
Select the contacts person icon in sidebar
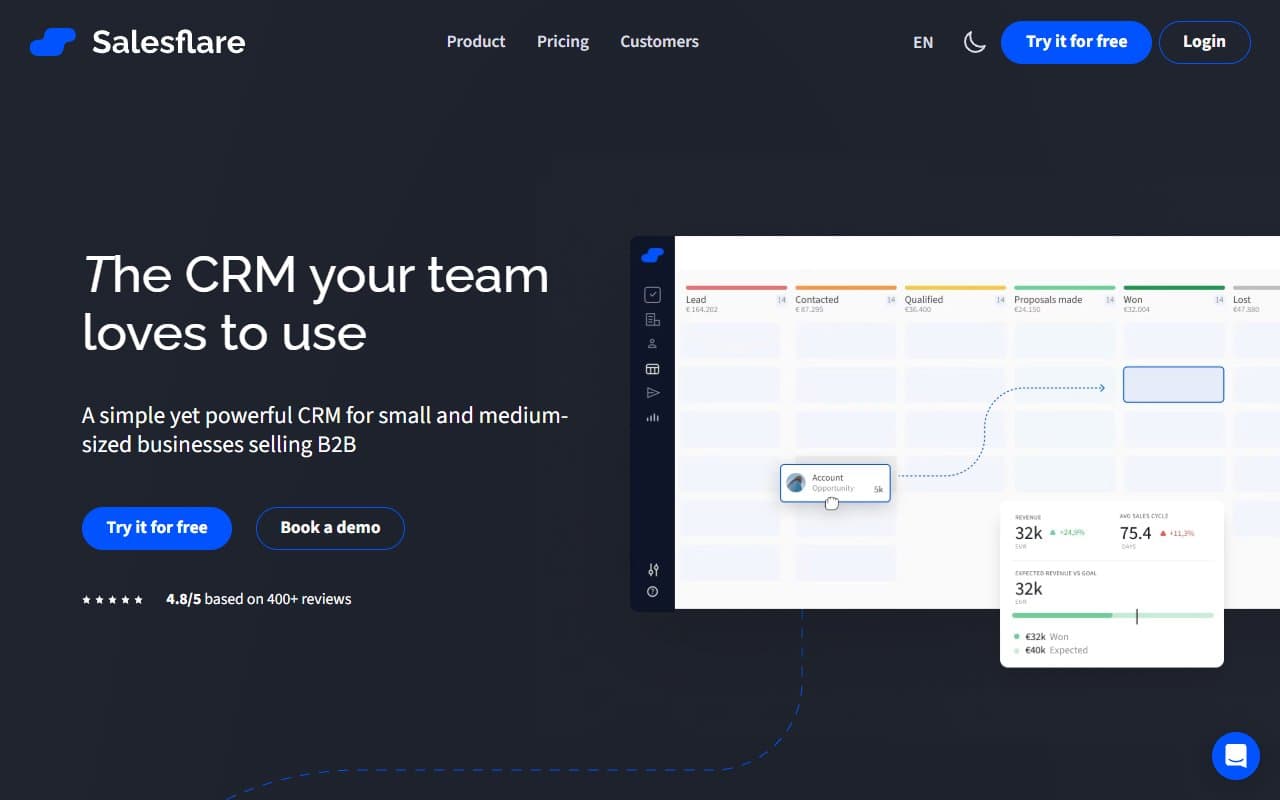pos(652,343)
